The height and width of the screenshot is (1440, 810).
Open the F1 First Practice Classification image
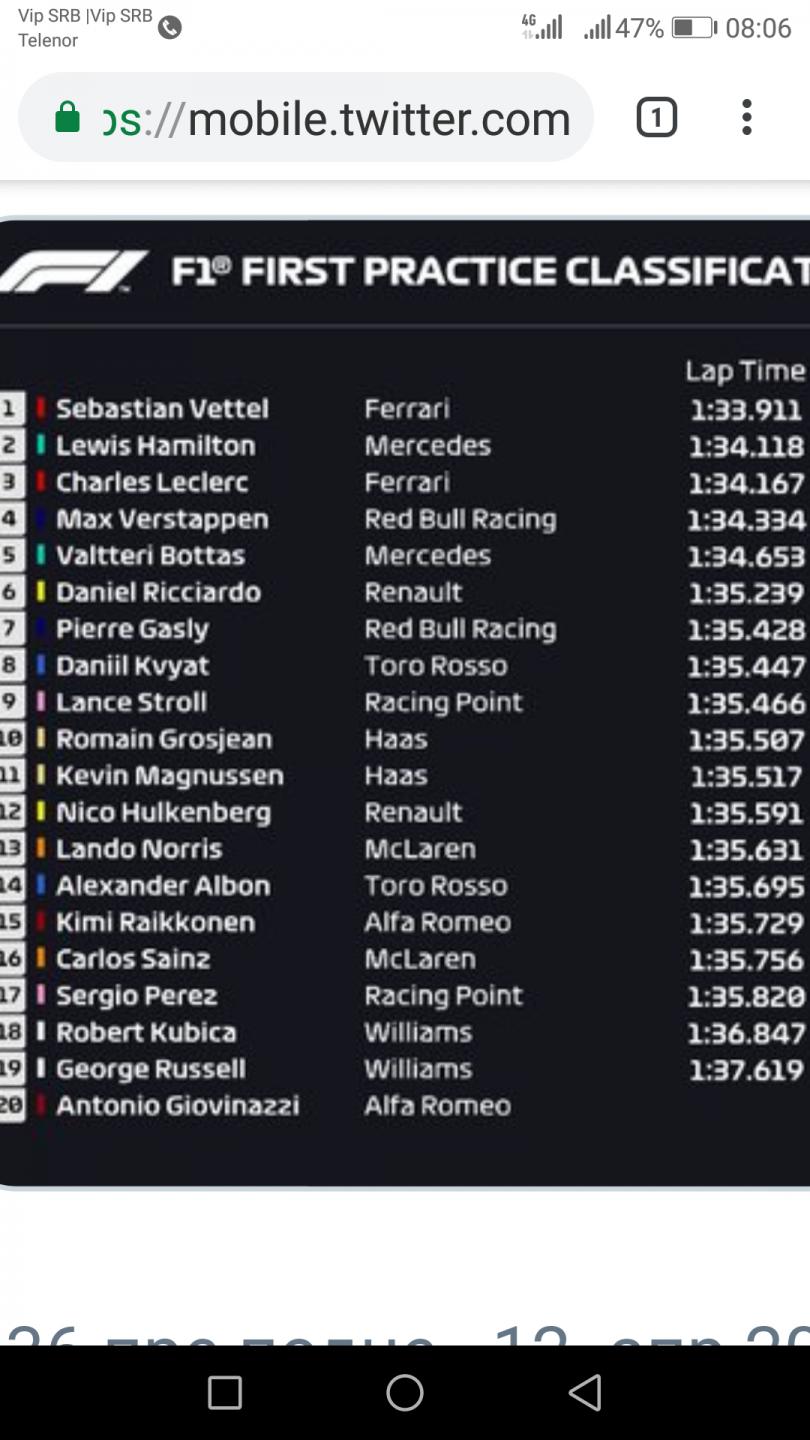405,702
